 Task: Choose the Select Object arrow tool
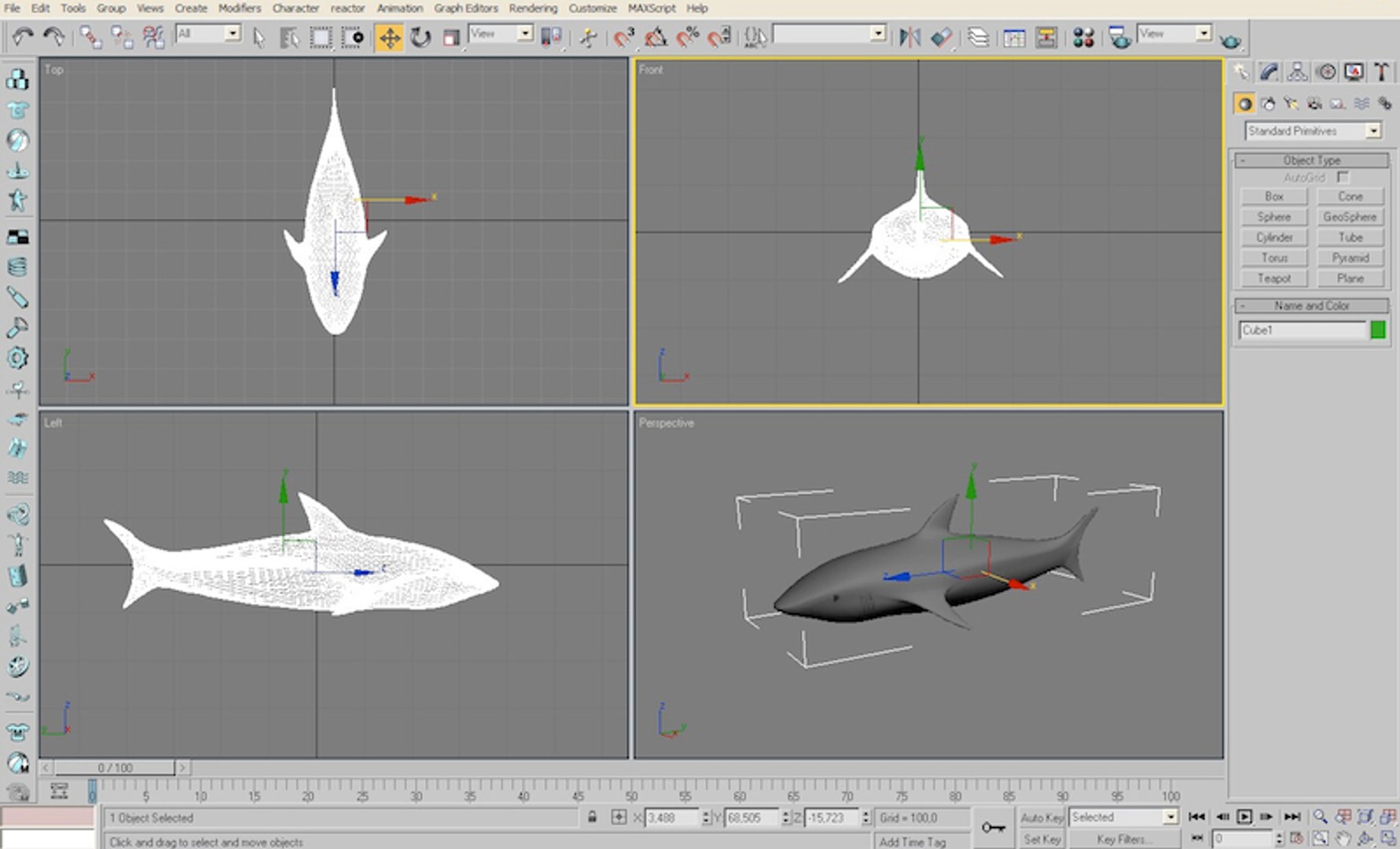coord(259,37)
